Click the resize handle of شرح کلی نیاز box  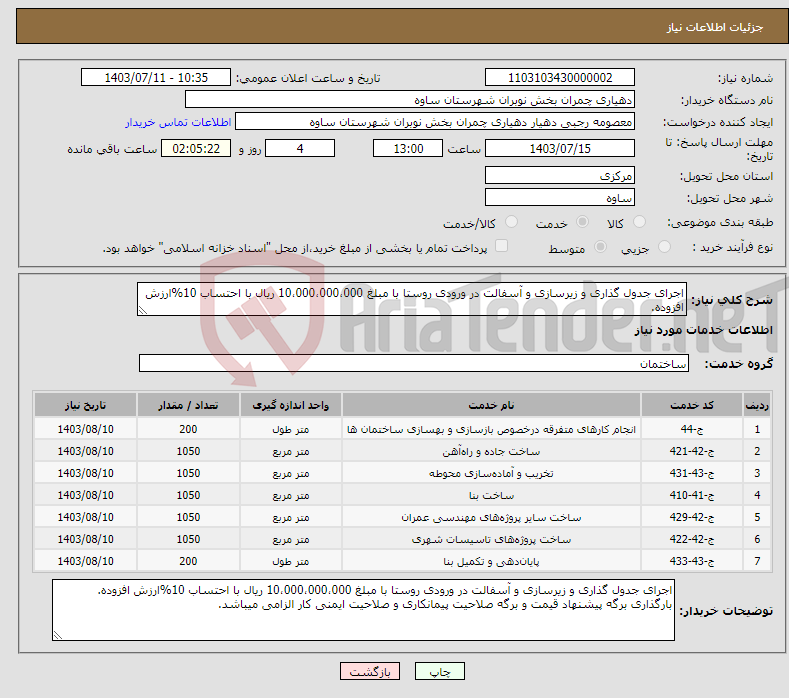pyautogui.click(x=142, y=311)
